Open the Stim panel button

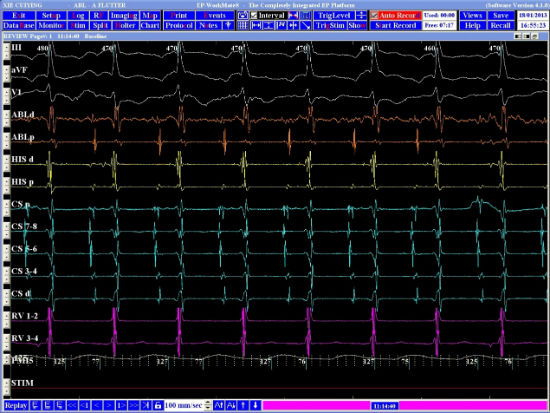(78, 26)
